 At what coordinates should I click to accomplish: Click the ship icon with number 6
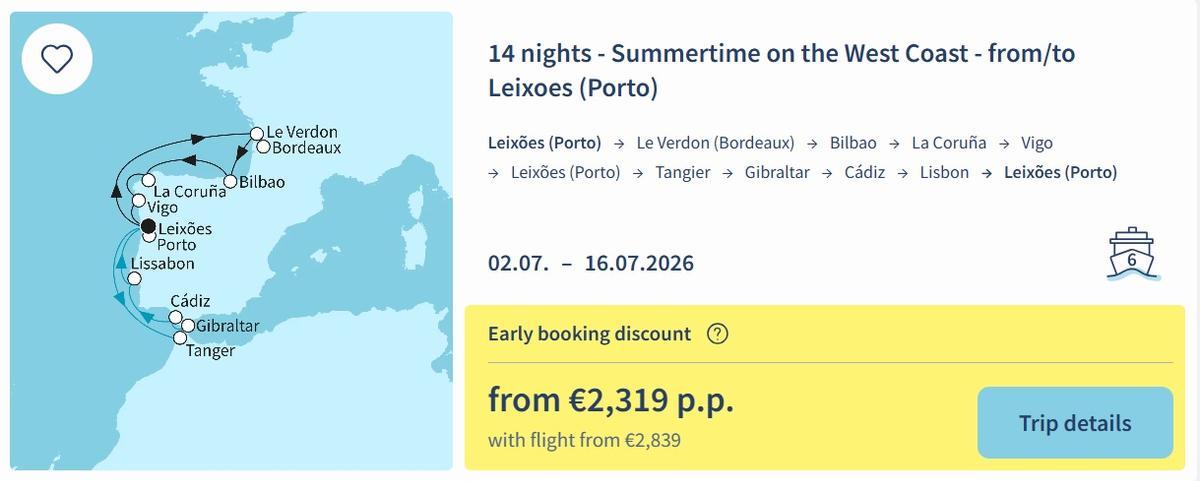(x=1131, y=254)
